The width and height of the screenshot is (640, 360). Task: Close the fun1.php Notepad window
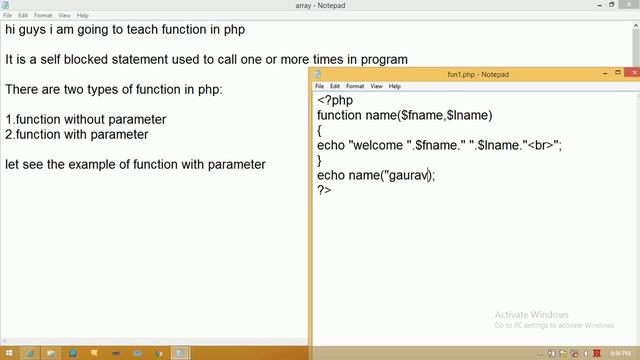point(634,73)
